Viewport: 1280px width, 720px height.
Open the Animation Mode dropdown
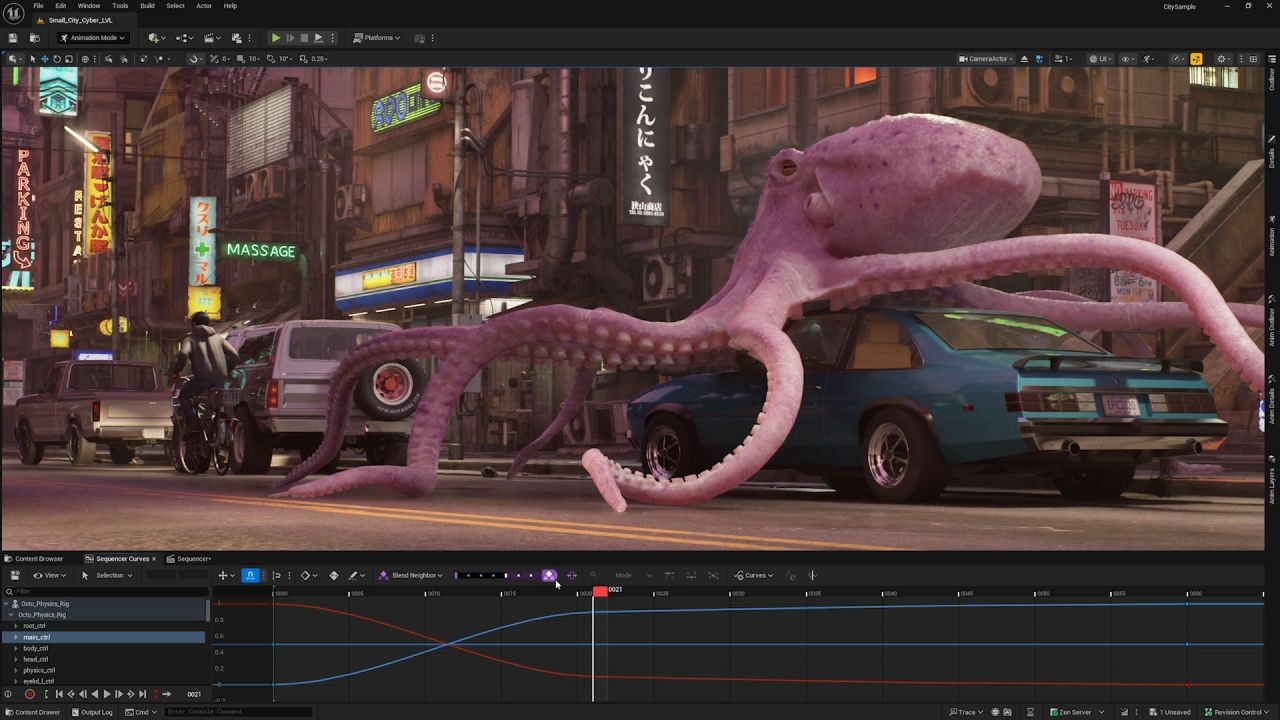pyautogui.click(x=93, y=38)
